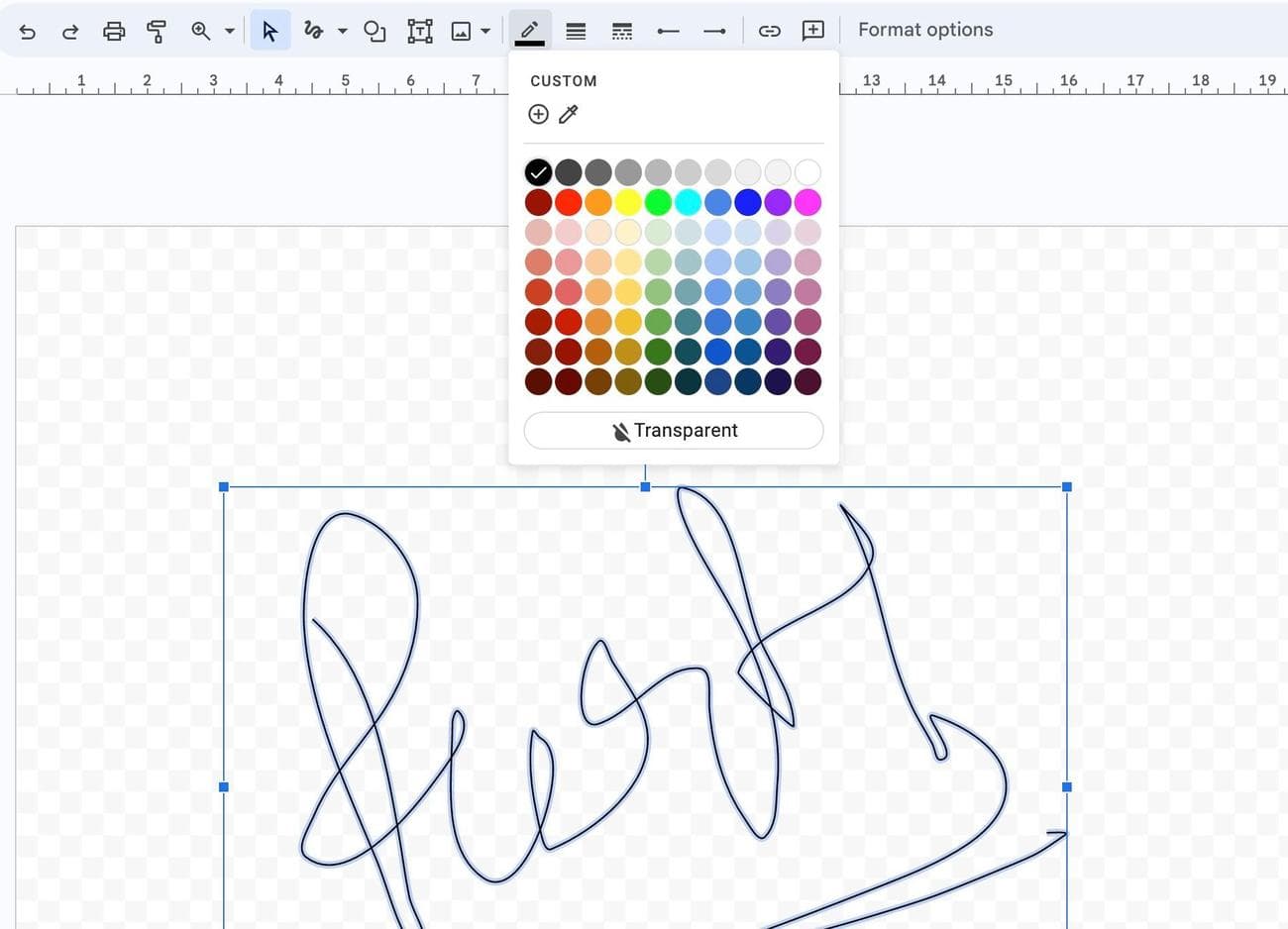The image size is (1288, 929).
Task: Click the top-right selection handle of scribble
Action: tap(1066, 487)
